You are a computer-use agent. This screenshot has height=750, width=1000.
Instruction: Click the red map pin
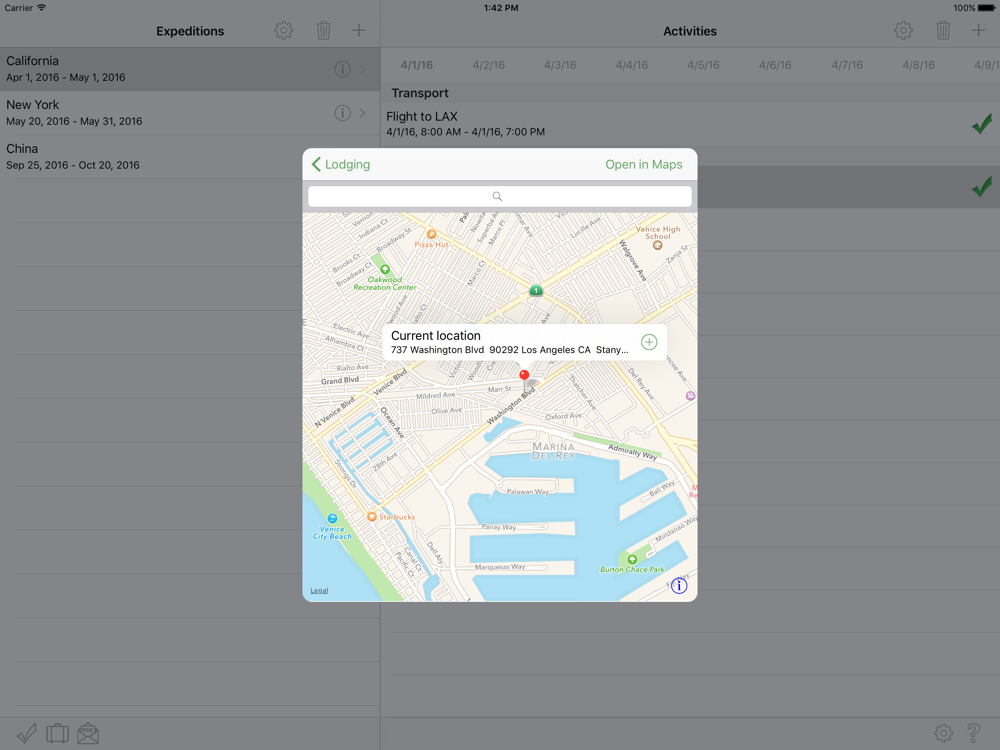click(x=524, y=378)
